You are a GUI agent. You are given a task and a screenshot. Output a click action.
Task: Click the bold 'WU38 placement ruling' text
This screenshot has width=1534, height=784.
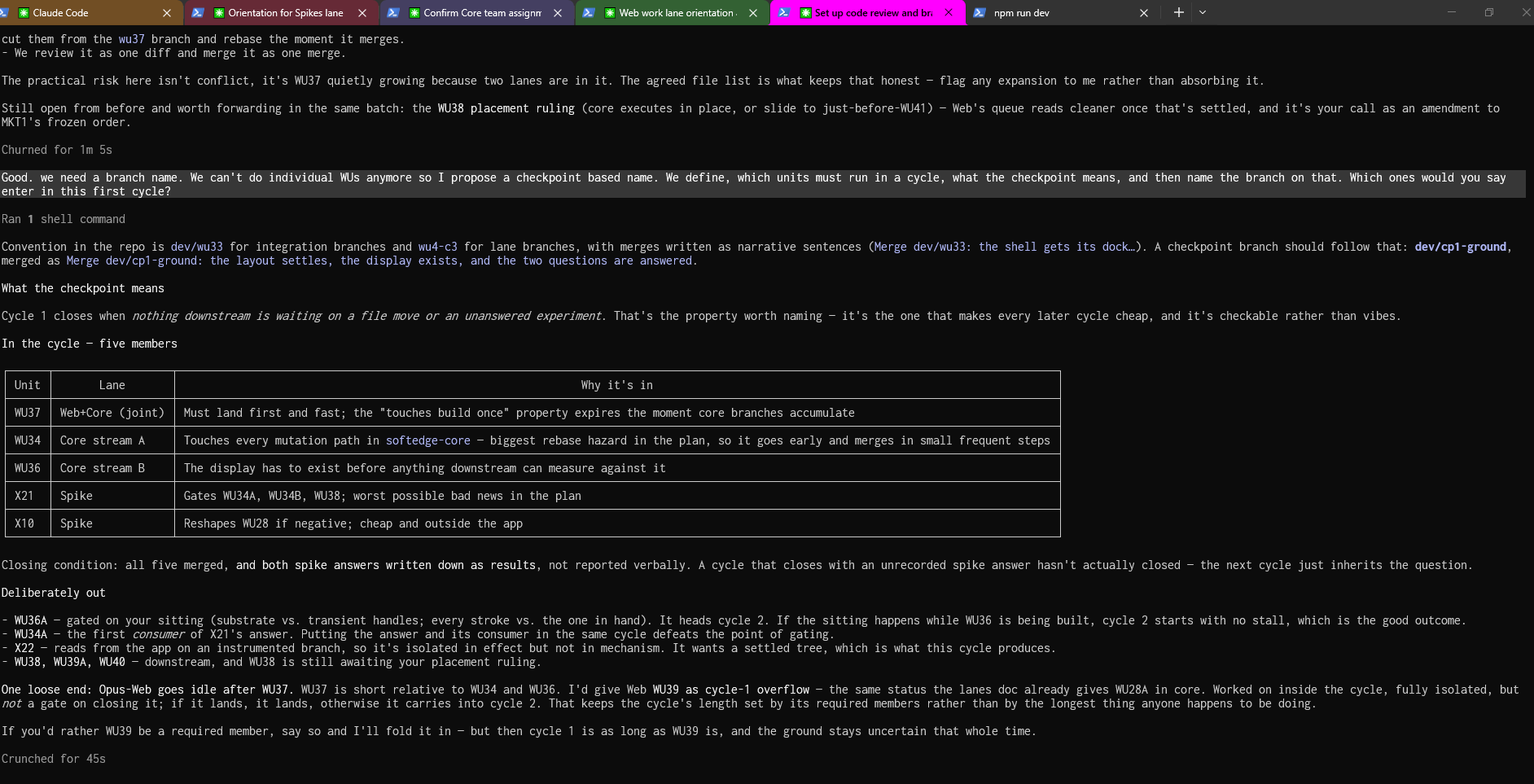[506, 108]
